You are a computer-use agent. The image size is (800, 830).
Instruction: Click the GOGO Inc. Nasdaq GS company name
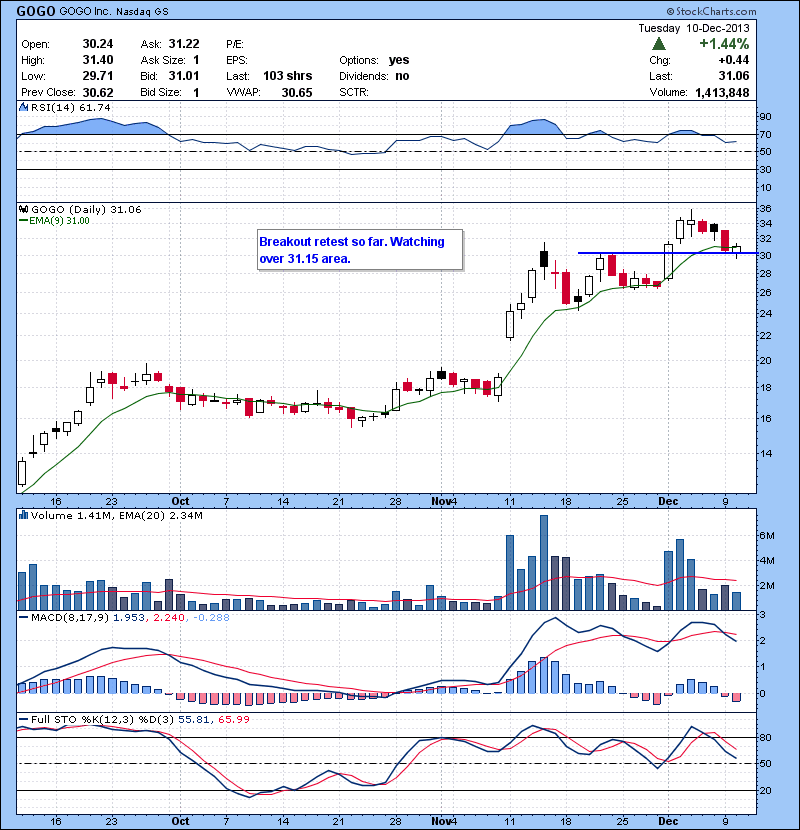pos(114,12)
